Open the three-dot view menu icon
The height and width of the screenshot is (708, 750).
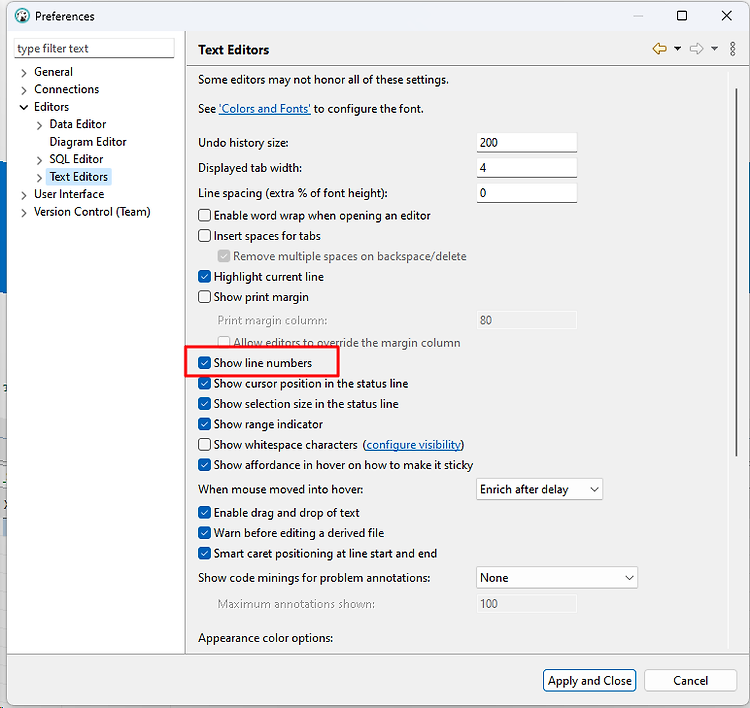(732, 49)
